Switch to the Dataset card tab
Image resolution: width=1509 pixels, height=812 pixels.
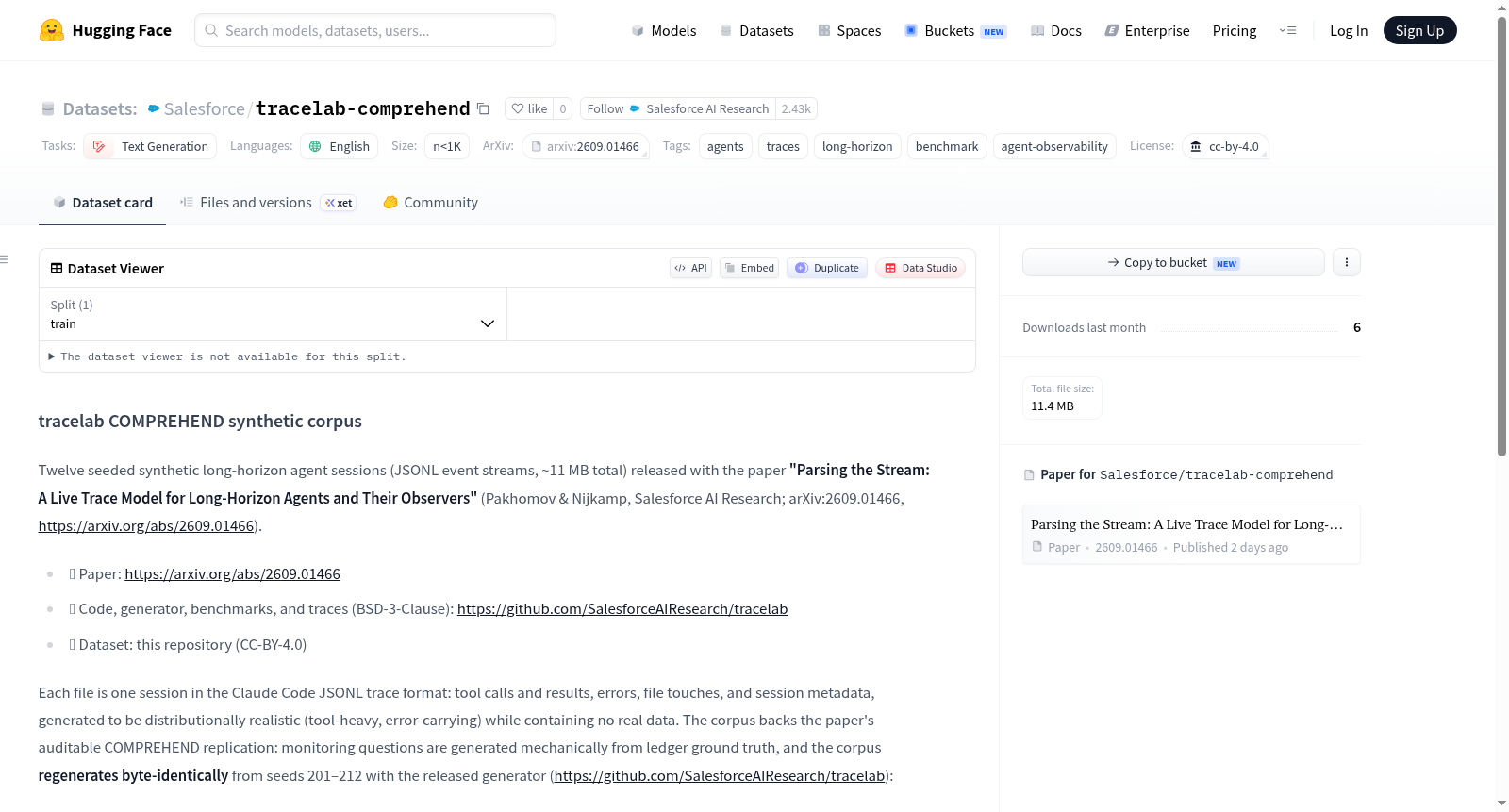102,203
